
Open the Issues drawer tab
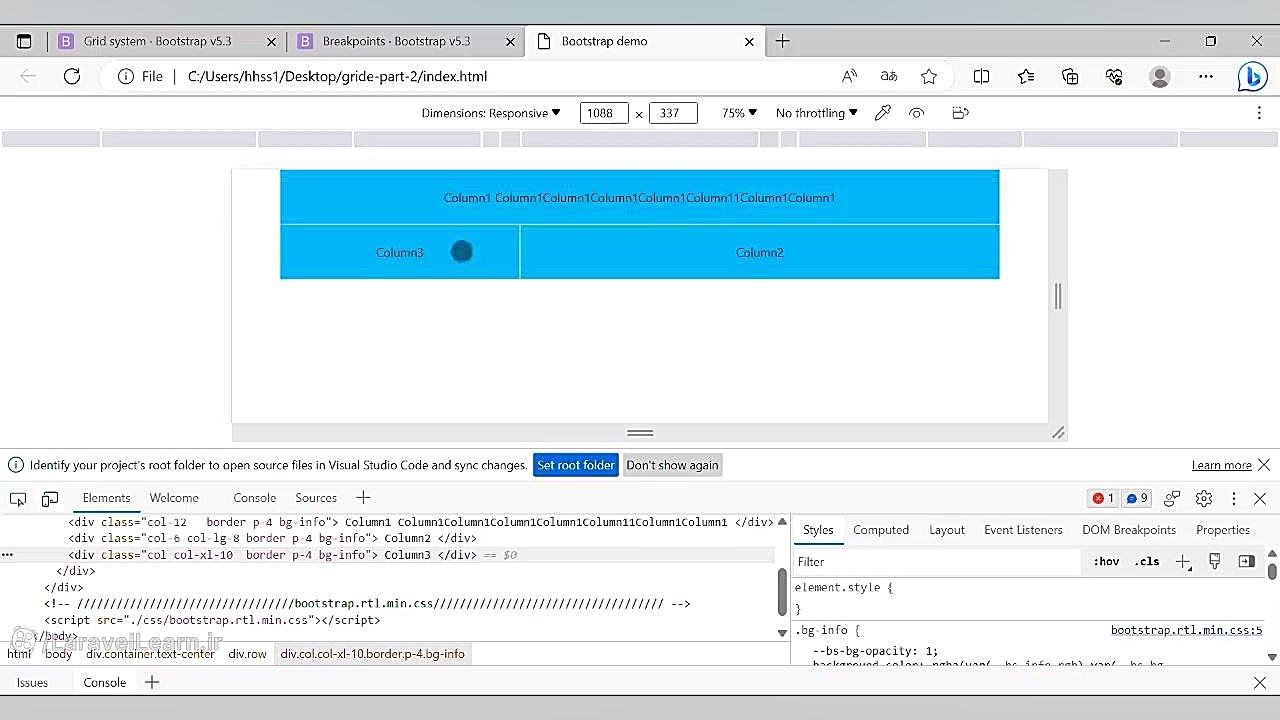tap(32, 682)
